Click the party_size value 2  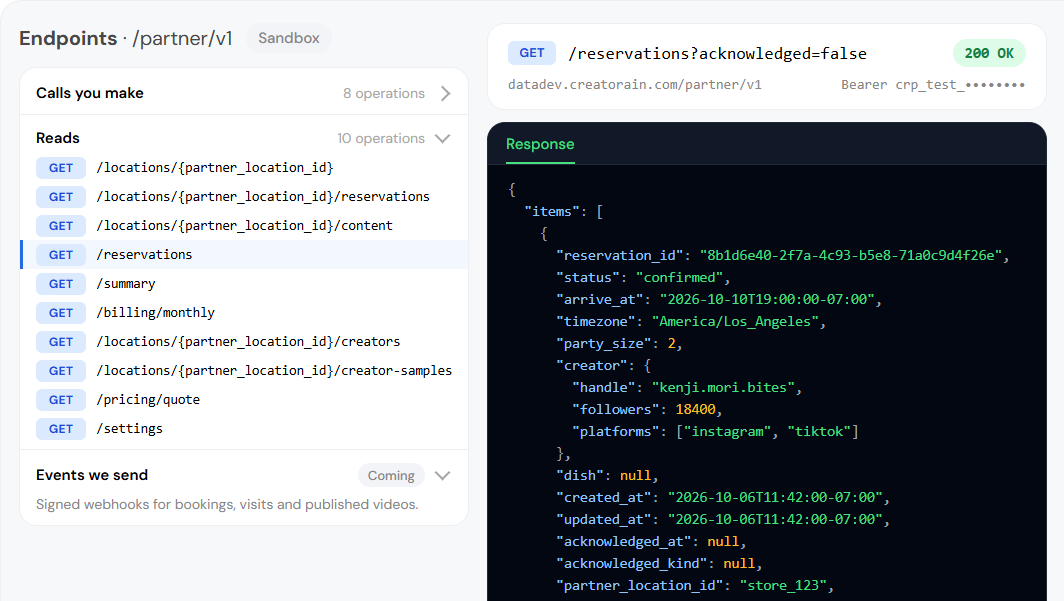(x=671, y=344)
